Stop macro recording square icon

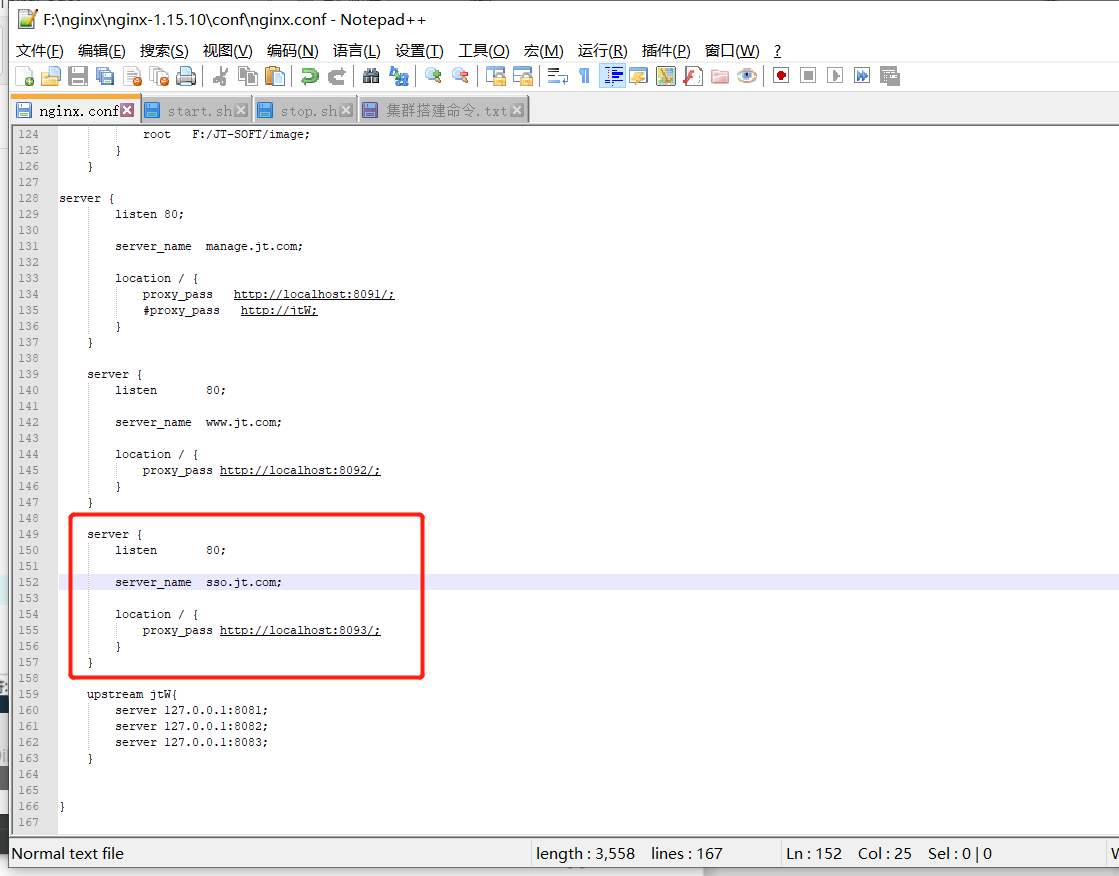pos(808,76)
